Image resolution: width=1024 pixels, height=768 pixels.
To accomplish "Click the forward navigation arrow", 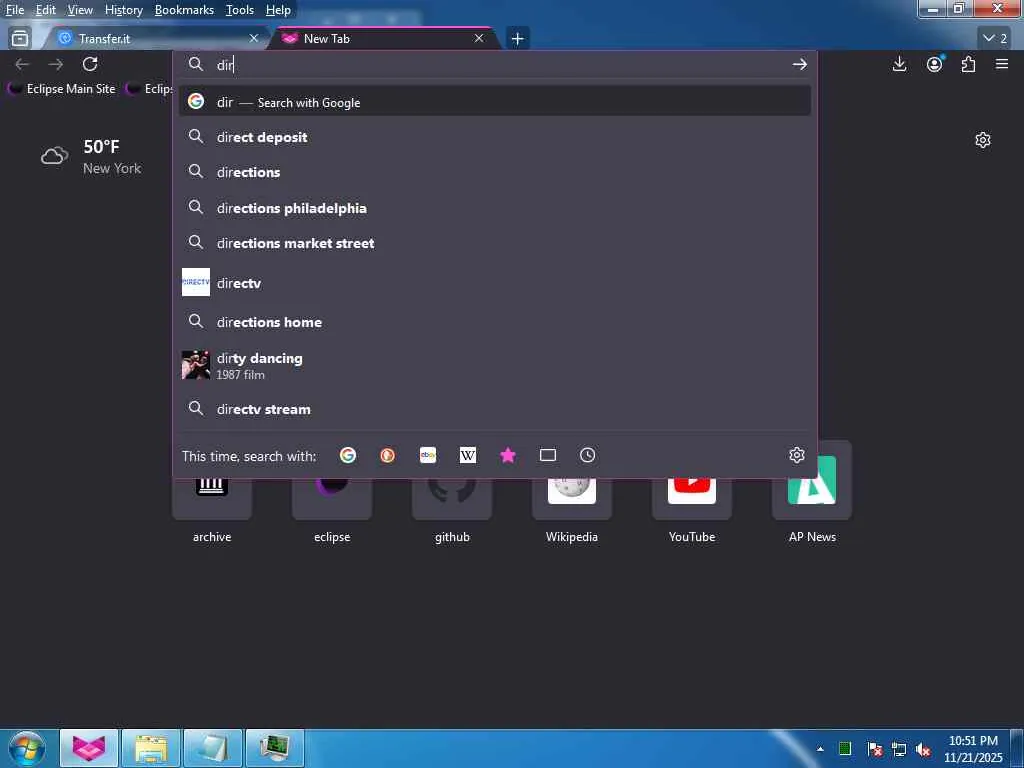I will pos(56,64).
